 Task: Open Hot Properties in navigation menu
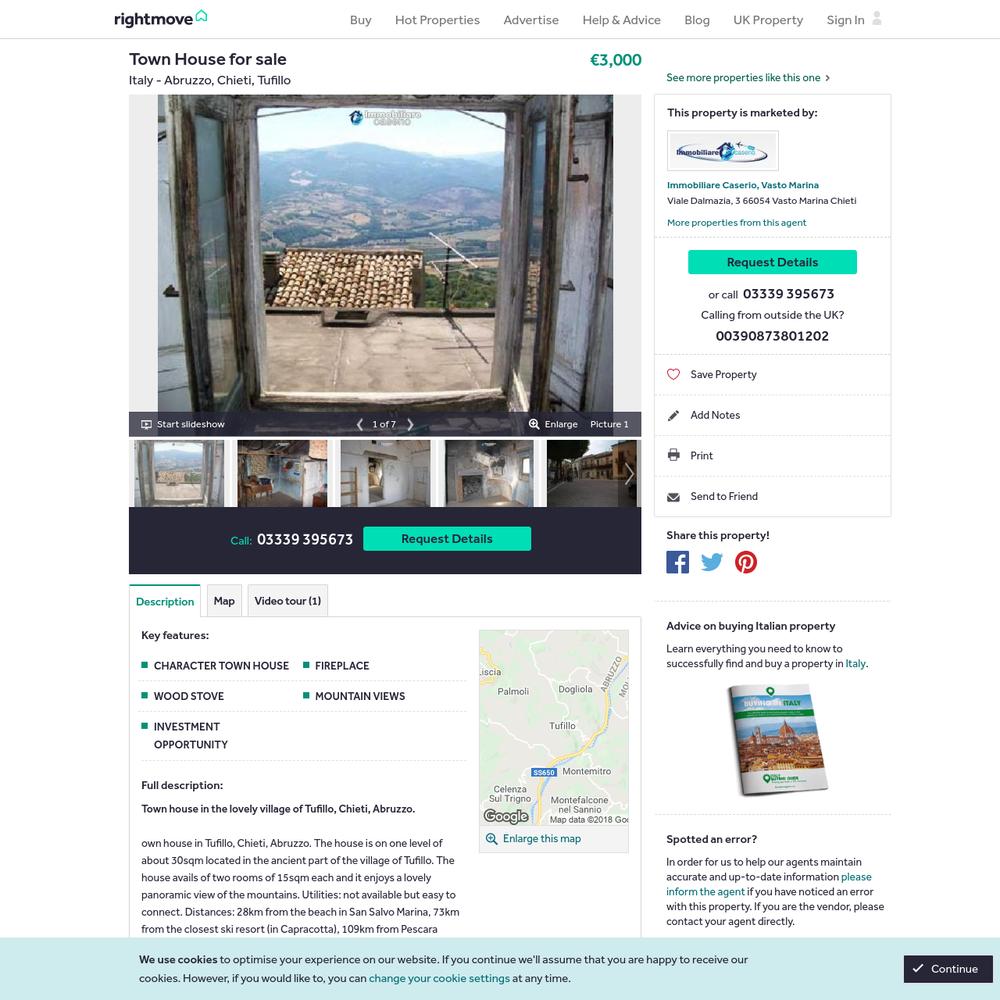[x=437, y=20]
